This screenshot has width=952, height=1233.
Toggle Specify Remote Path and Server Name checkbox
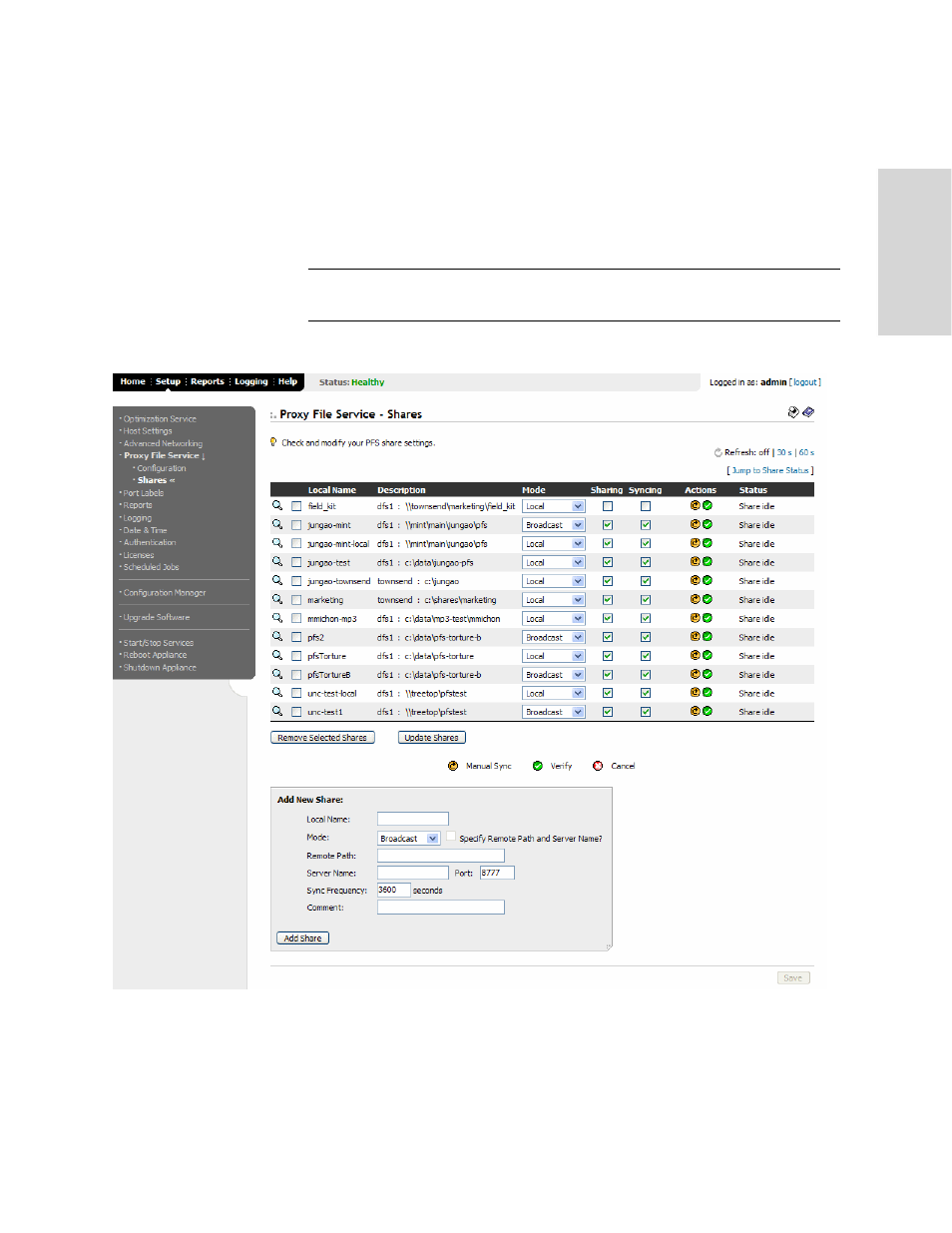click(451, 837)
